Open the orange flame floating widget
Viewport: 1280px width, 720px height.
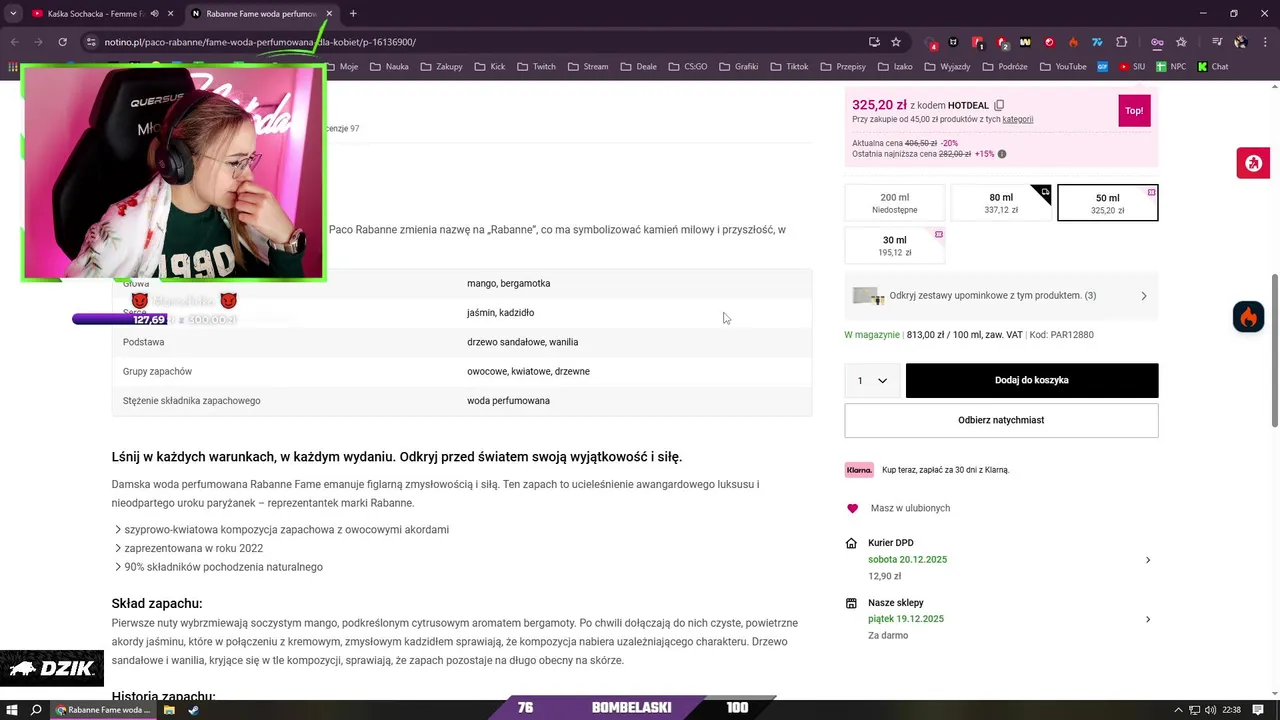pos(1248,317)
